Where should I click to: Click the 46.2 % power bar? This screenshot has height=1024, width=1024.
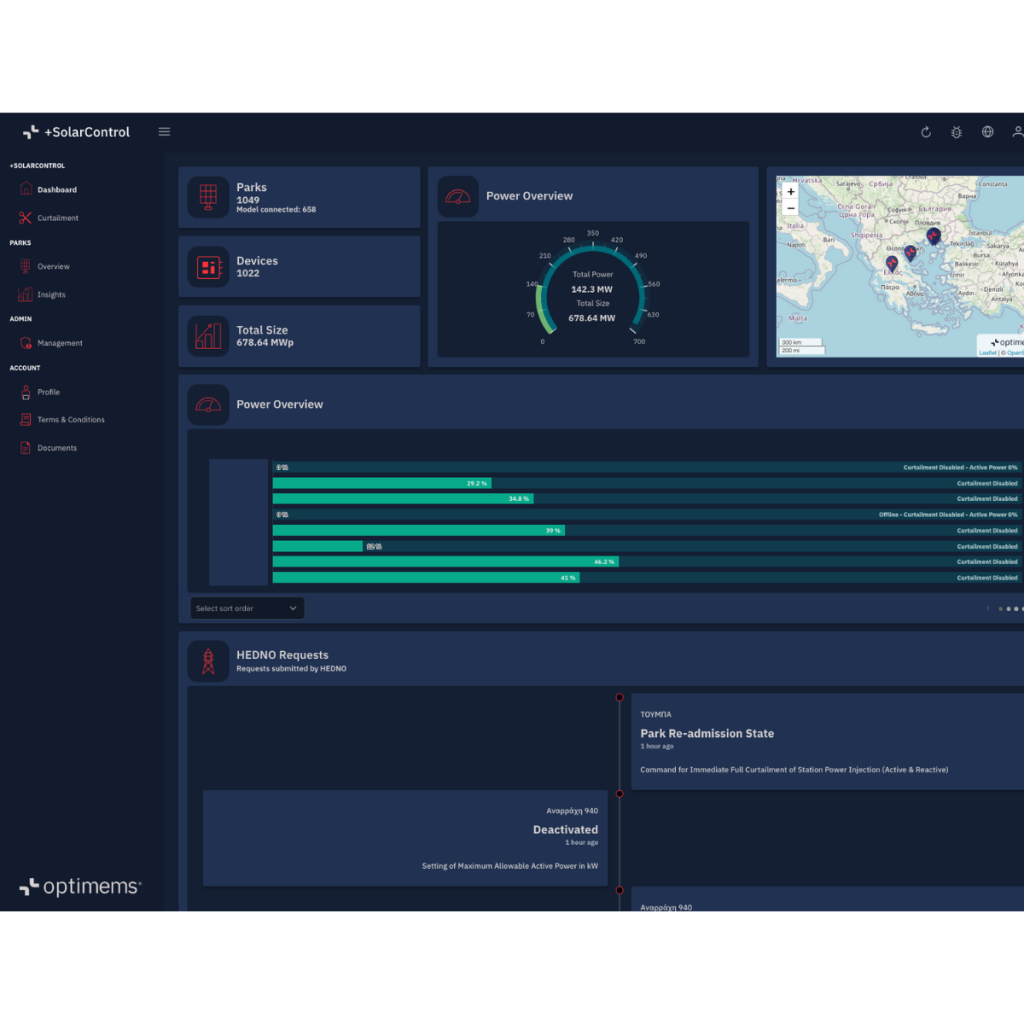pos(445,562)
